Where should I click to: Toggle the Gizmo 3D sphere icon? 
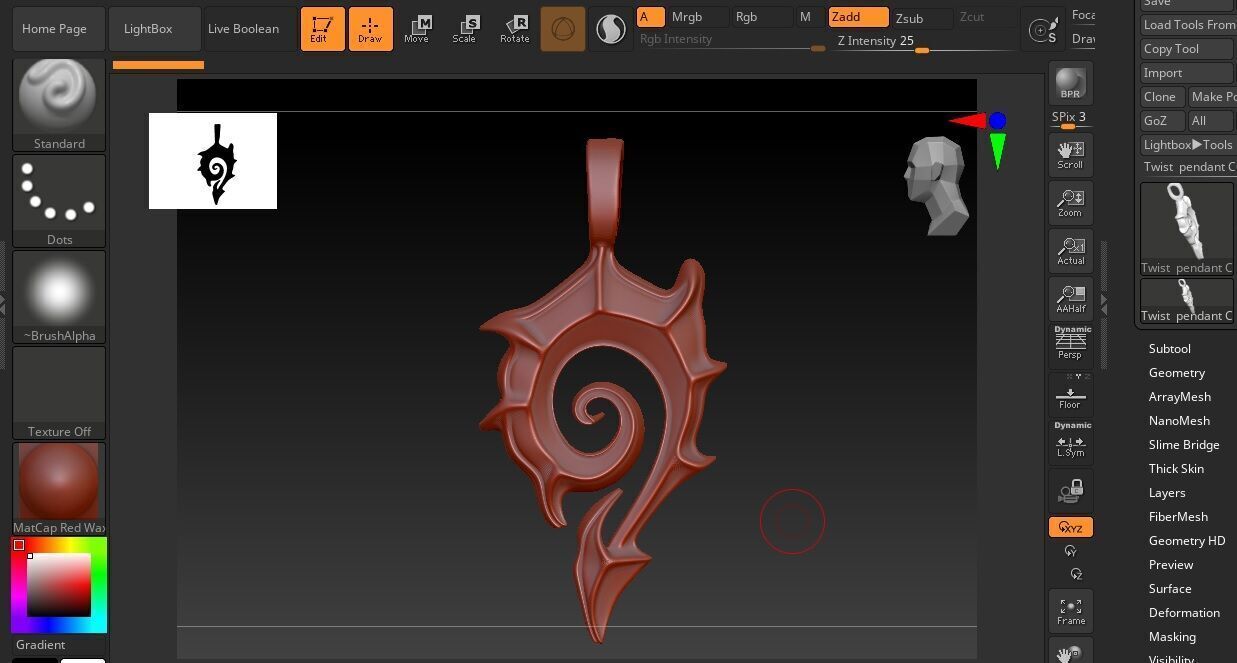(x=562, y=30)
